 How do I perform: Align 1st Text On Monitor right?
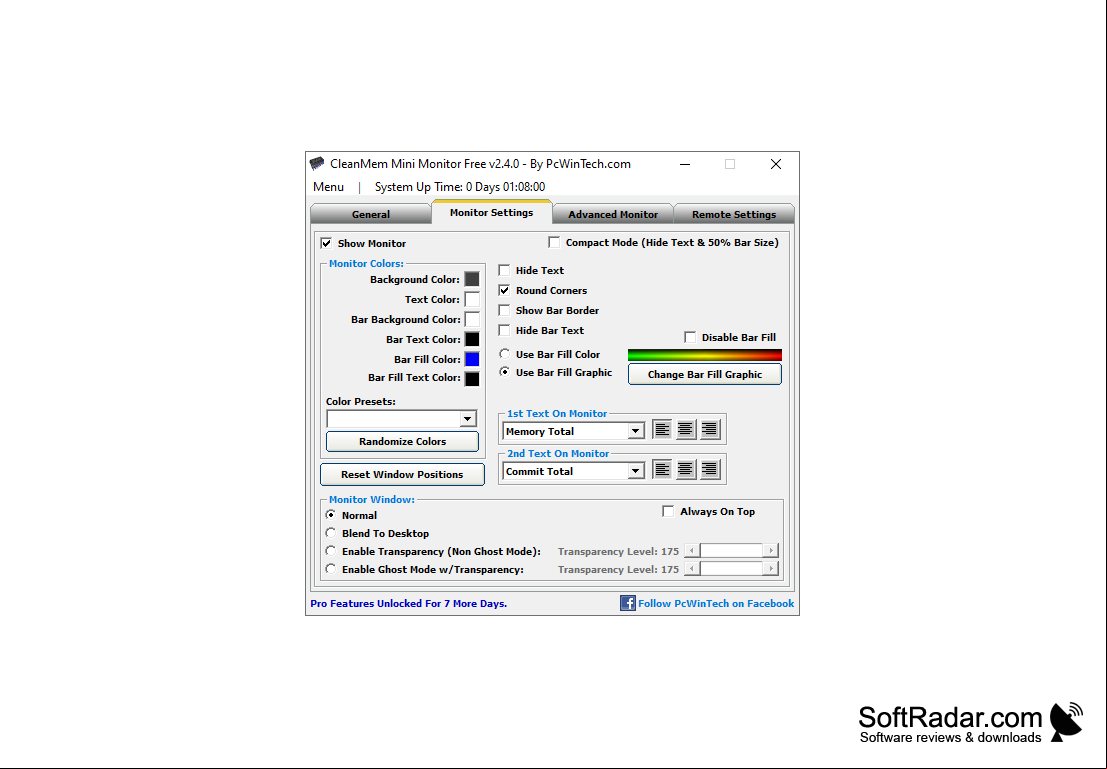click(x=710, y=429)
